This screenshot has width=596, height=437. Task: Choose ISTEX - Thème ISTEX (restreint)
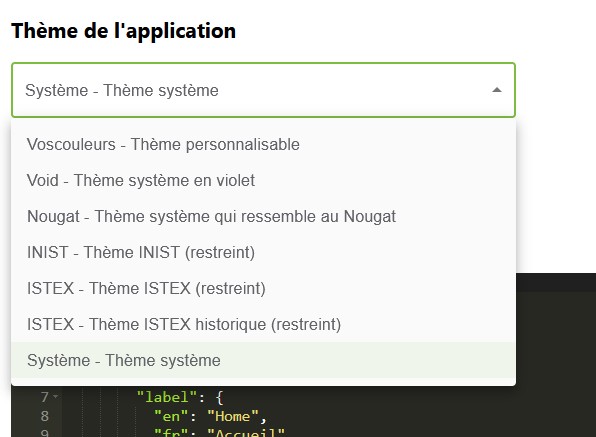coord(263,288)
